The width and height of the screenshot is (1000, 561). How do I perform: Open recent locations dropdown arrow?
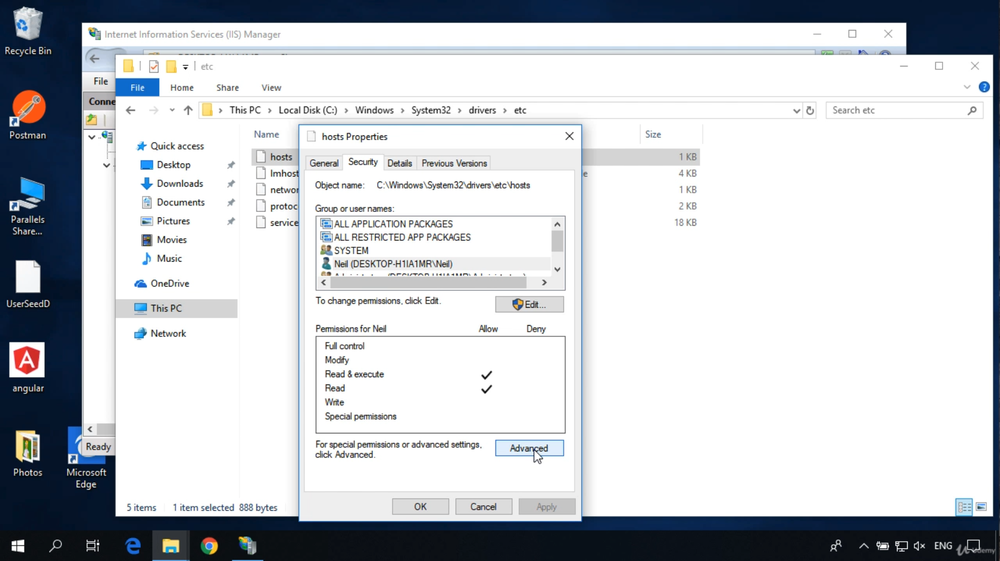pos(172,110)
